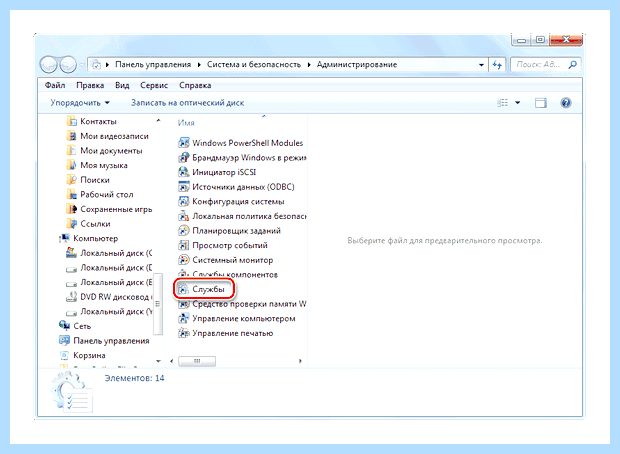Select the Системный монитор icon
The width and height of the screenshot is (620, 454).
183,260
